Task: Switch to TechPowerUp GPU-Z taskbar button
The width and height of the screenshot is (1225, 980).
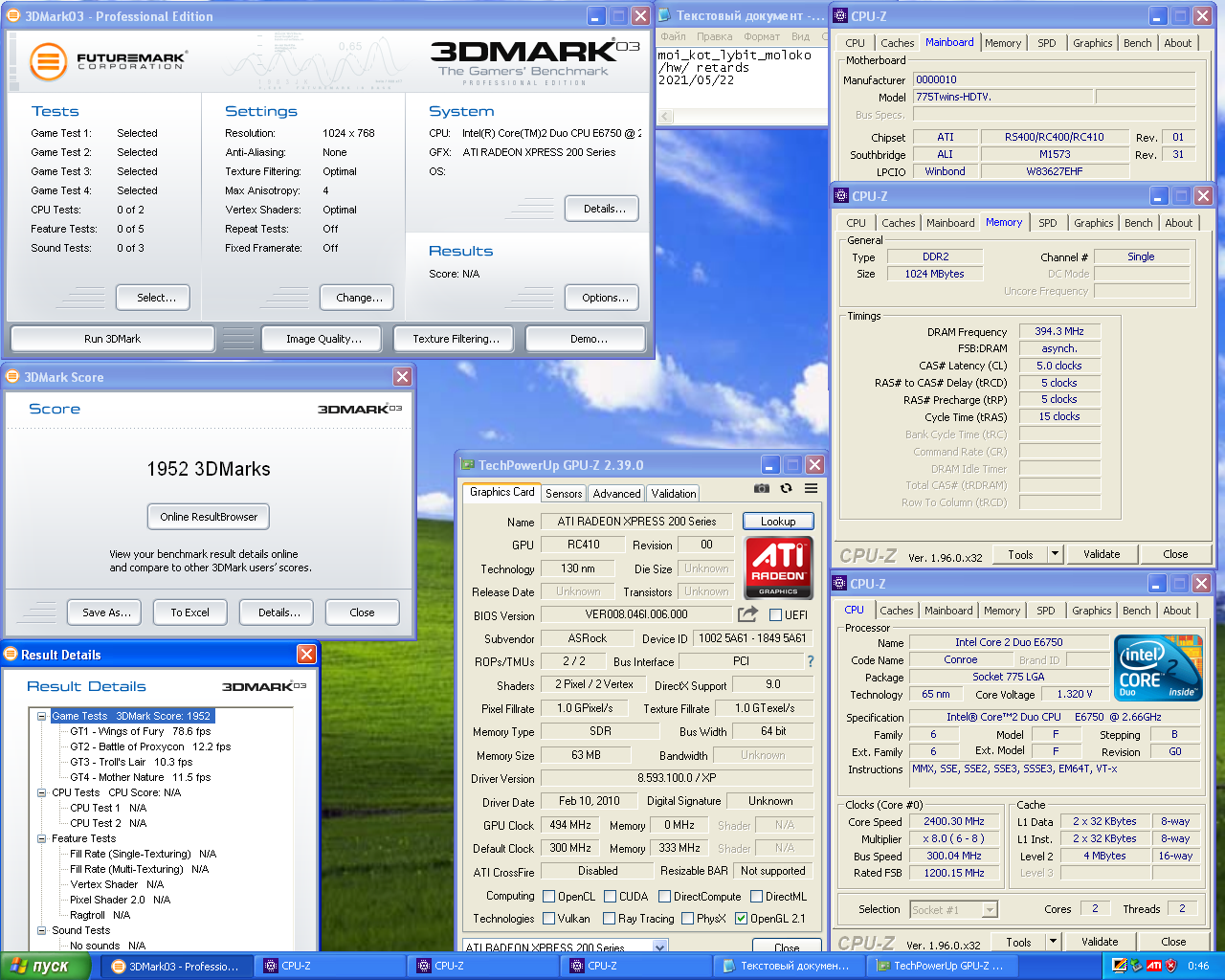Action: (943, 966)
